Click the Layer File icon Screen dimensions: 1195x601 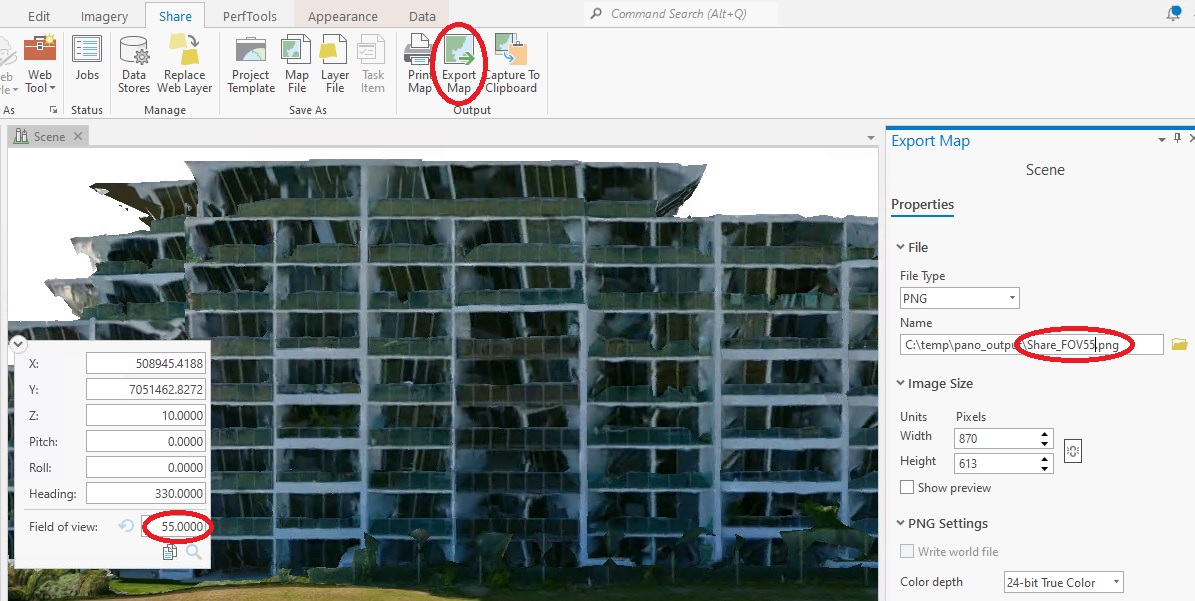(x=334, y=50)
